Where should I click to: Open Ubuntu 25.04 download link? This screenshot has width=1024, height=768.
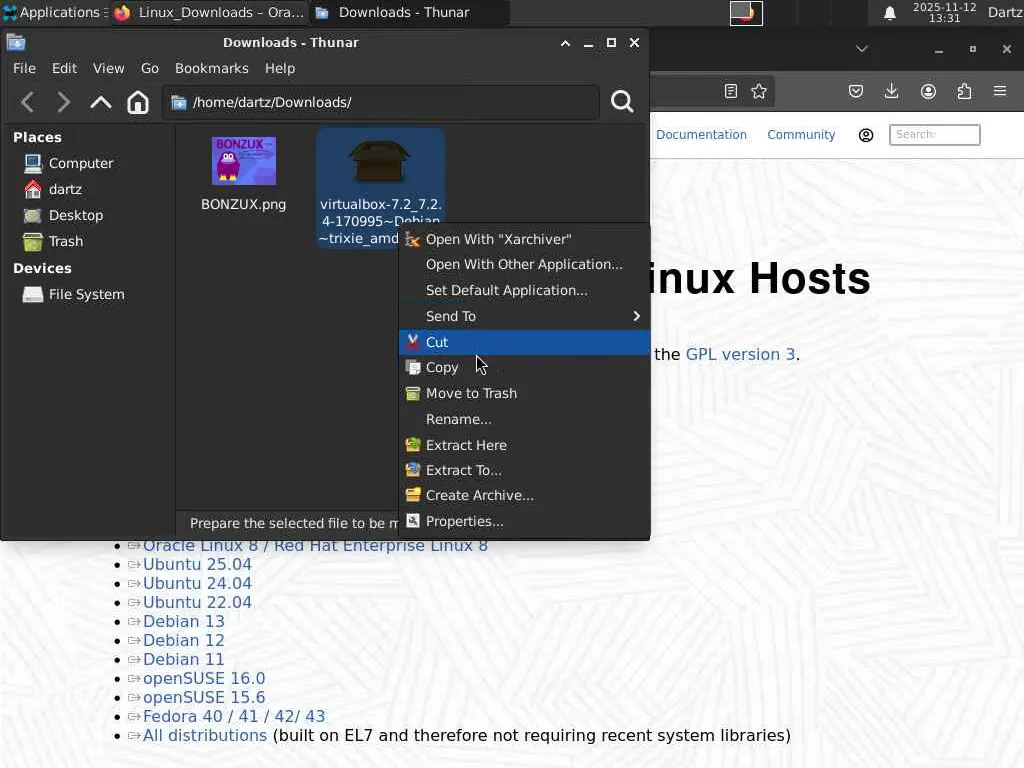(197, 565)
